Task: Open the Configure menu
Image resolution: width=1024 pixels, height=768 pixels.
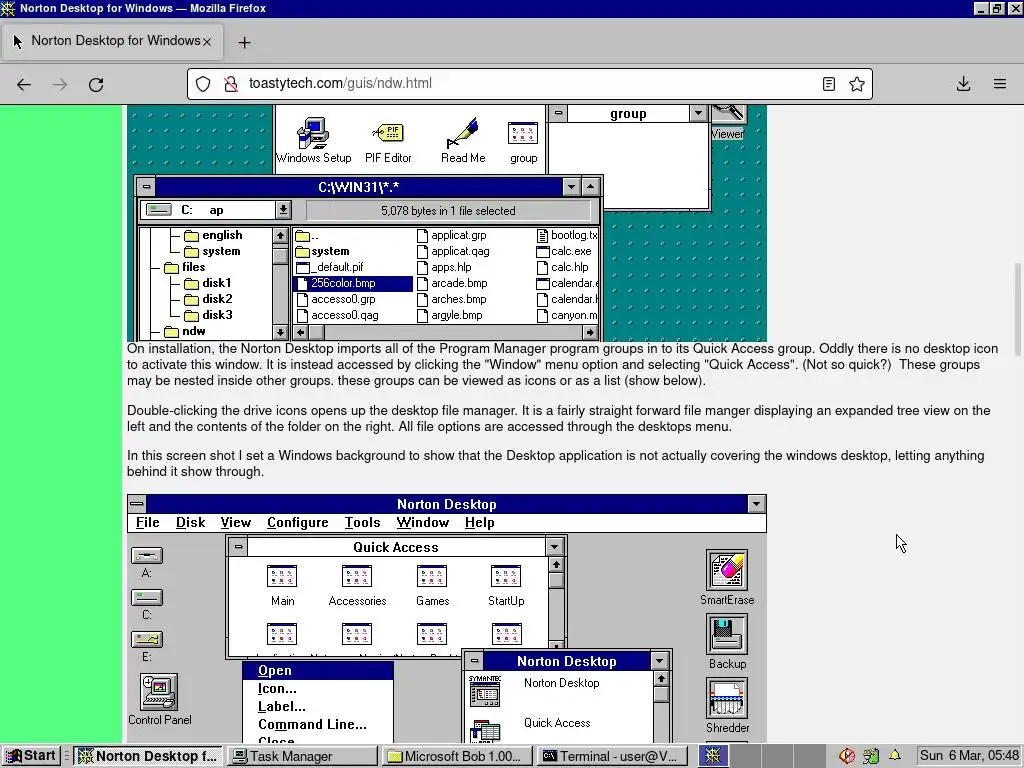Action: [x=297, y=522]
